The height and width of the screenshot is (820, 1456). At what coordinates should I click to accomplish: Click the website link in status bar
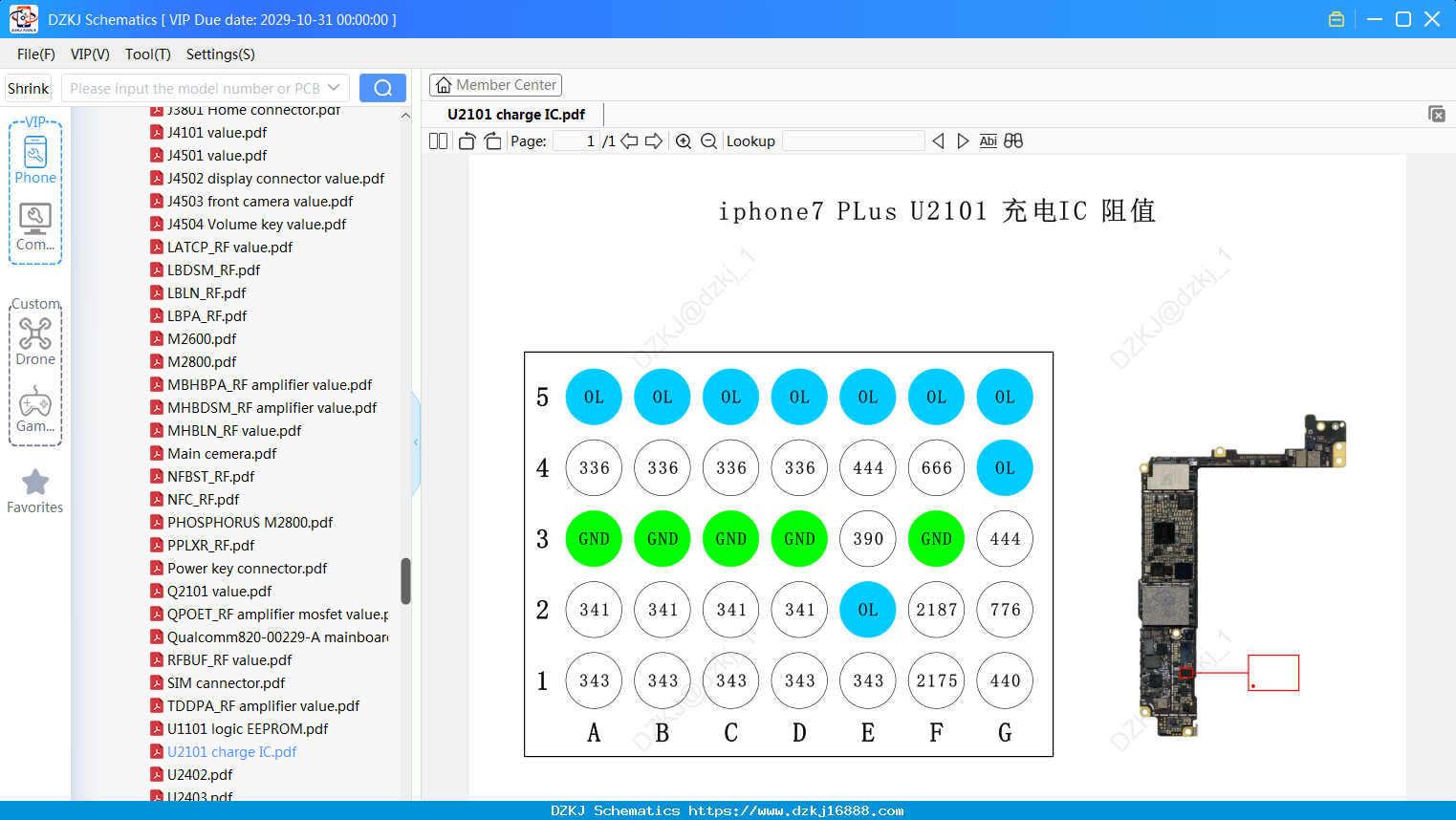tap(796, 810)
